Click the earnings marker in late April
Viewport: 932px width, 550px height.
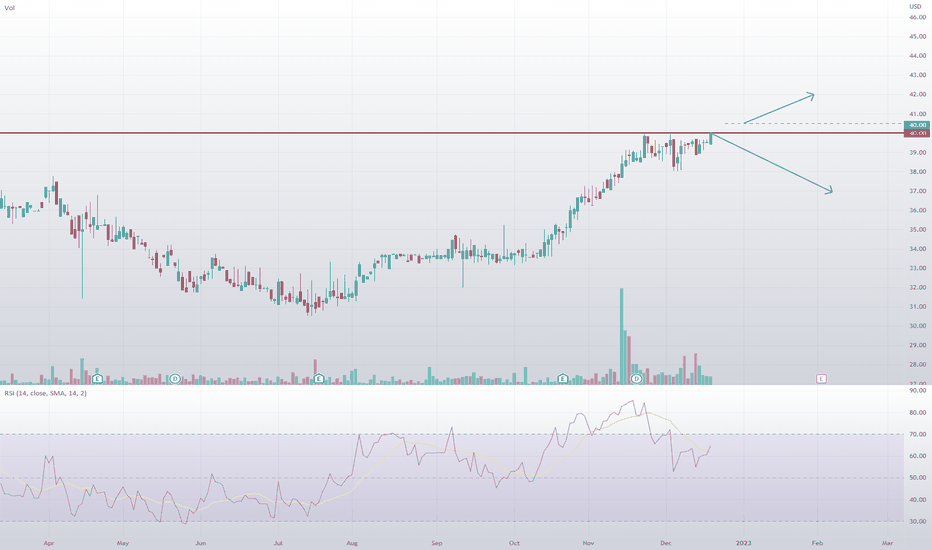pyautogui.click(x=97, y=378)
